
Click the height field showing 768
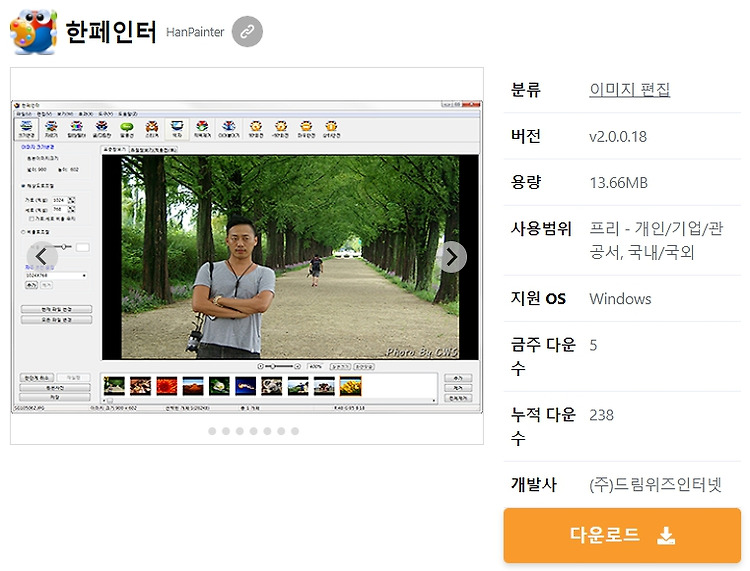60,209
